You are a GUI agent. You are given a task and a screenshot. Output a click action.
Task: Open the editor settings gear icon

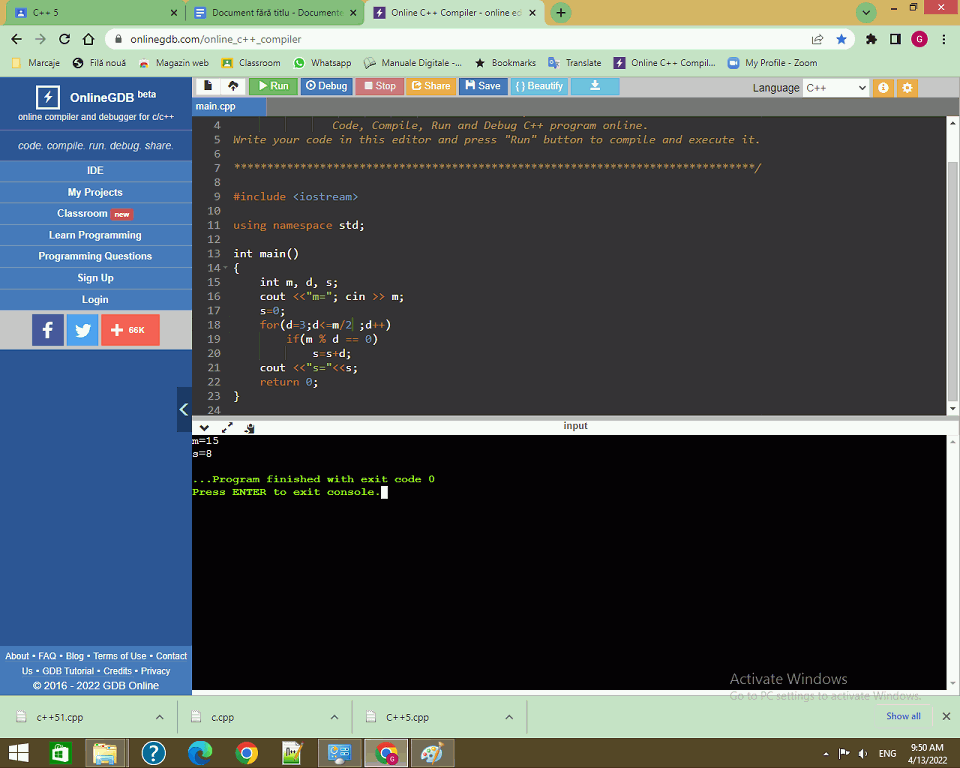tap(907, 88)
